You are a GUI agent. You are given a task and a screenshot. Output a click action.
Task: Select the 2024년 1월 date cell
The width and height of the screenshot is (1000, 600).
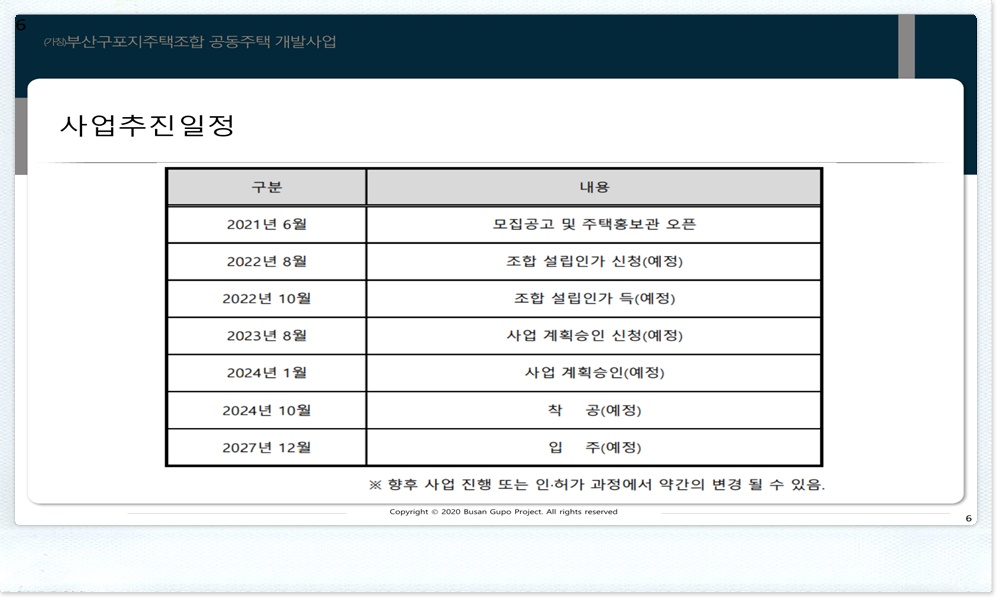click(267, 373)
